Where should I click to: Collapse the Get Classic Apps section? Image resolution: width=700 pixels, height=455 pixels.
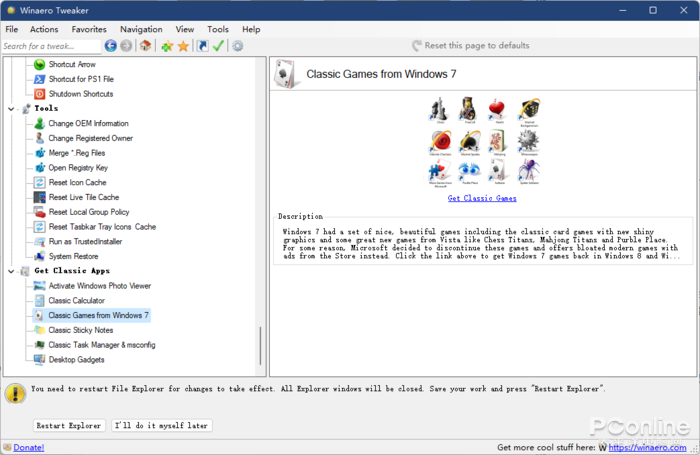click(x=11, y=271)
